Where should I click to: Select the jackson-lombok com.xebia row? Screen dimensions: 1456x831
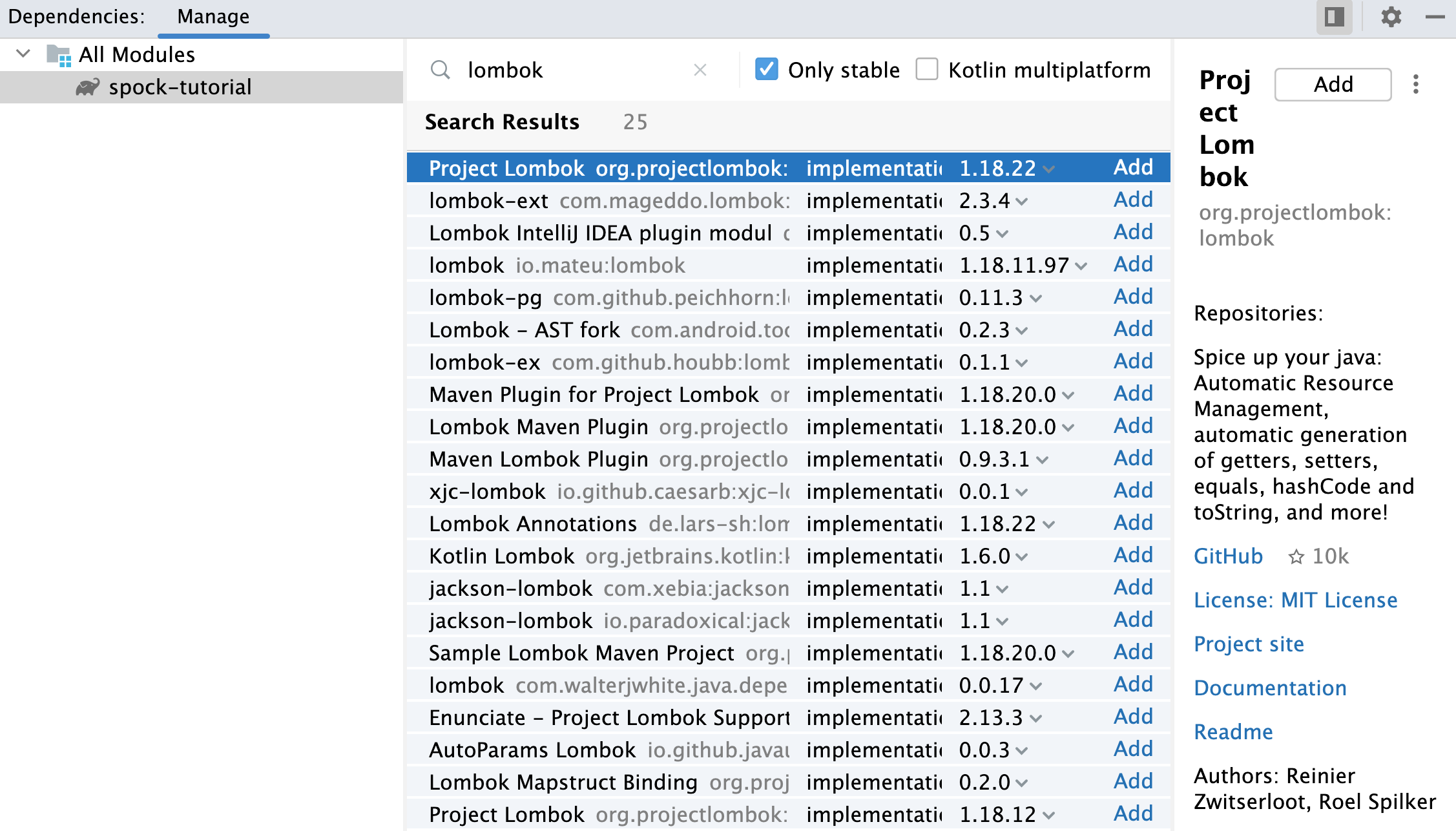[x=788, y=589]
